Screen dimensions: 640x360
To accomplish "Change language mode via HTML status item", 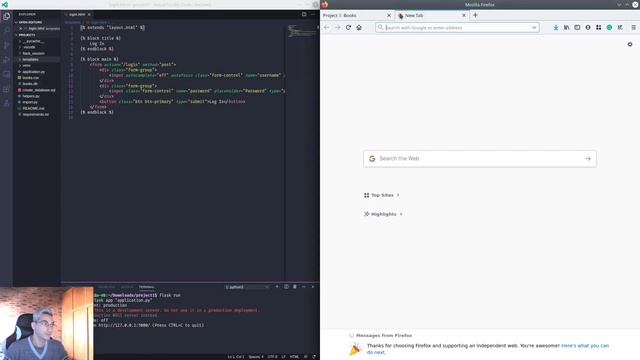I will [294, 357].
